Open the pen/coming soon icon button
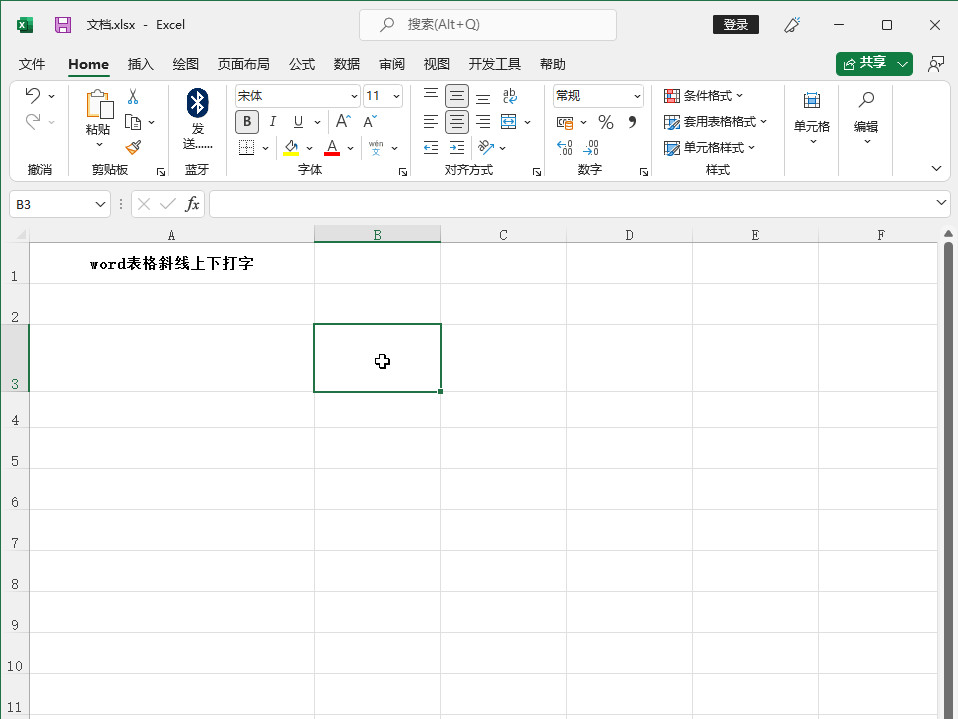The height and width of the screenshot is (719, 958). [x=792, y=24]
